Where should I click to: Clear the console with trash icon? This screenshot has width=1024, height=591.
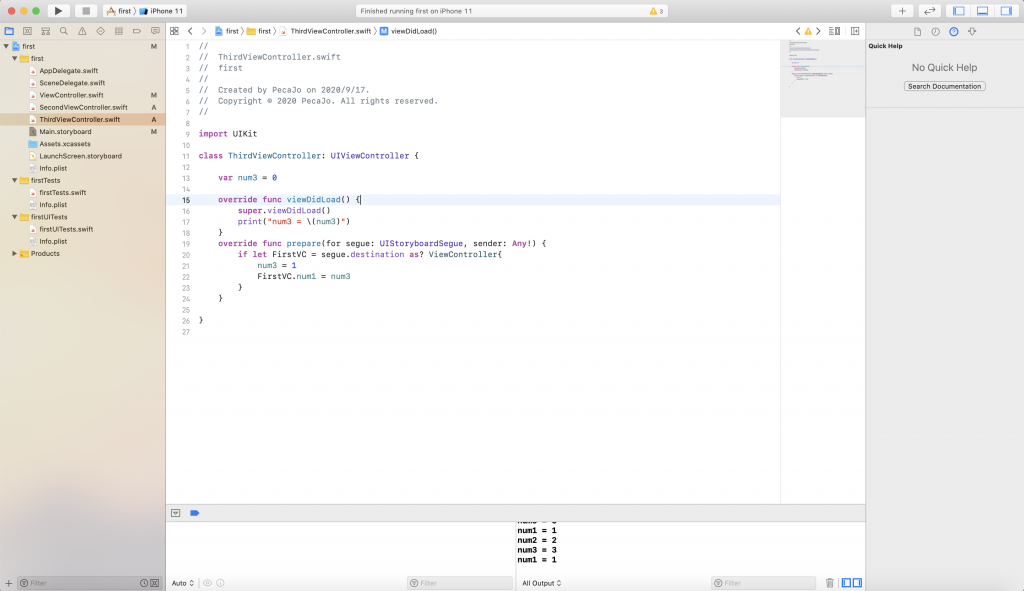pyautogui.click(x=829, y=583)
